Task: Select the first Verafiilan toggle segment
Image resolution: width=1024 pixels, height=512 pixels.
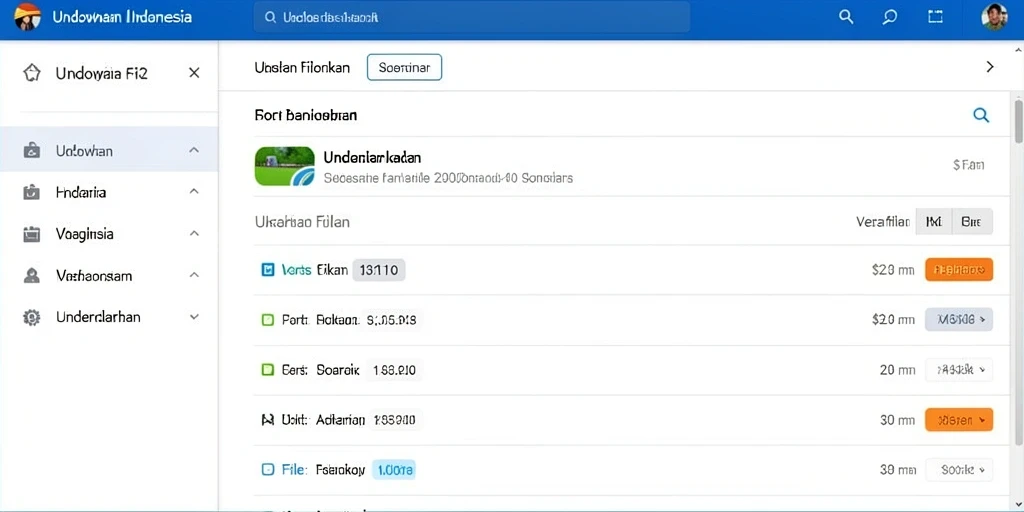Action: (934, 222)
